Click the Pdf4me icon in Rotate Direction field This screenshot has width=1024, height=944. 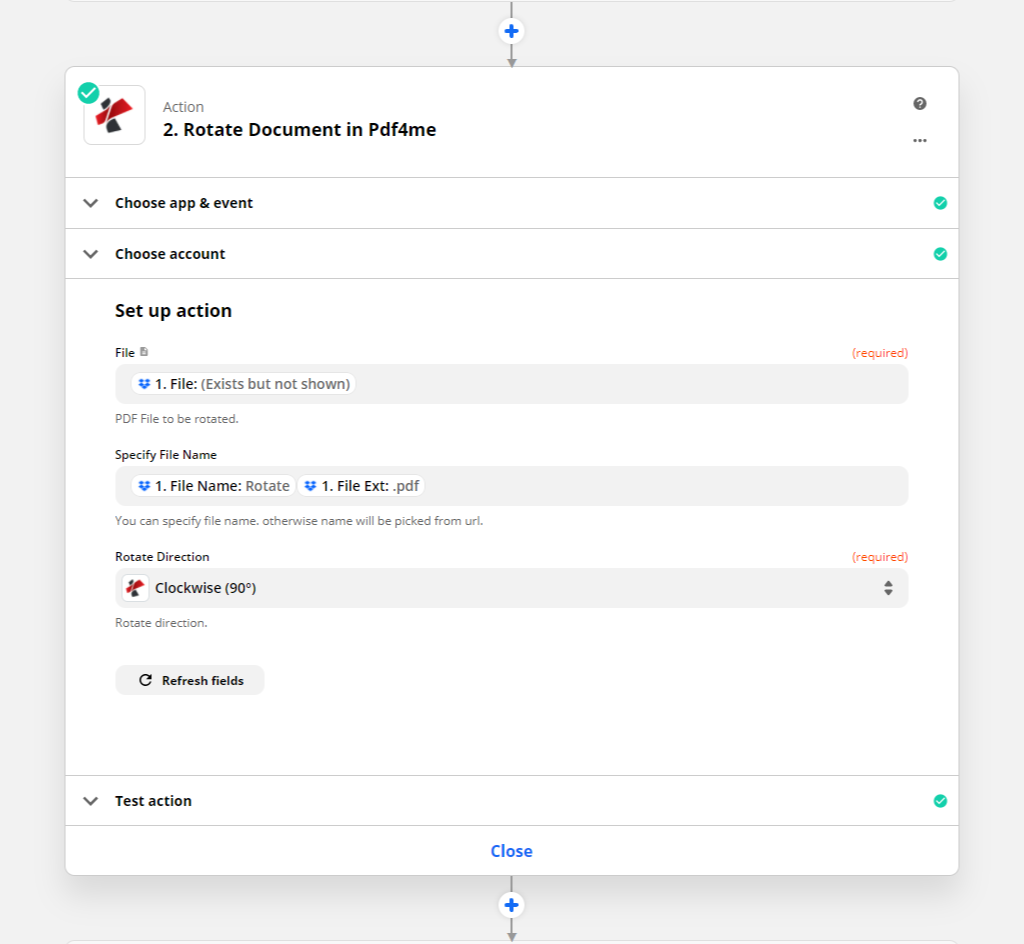(x=136, y=588)
